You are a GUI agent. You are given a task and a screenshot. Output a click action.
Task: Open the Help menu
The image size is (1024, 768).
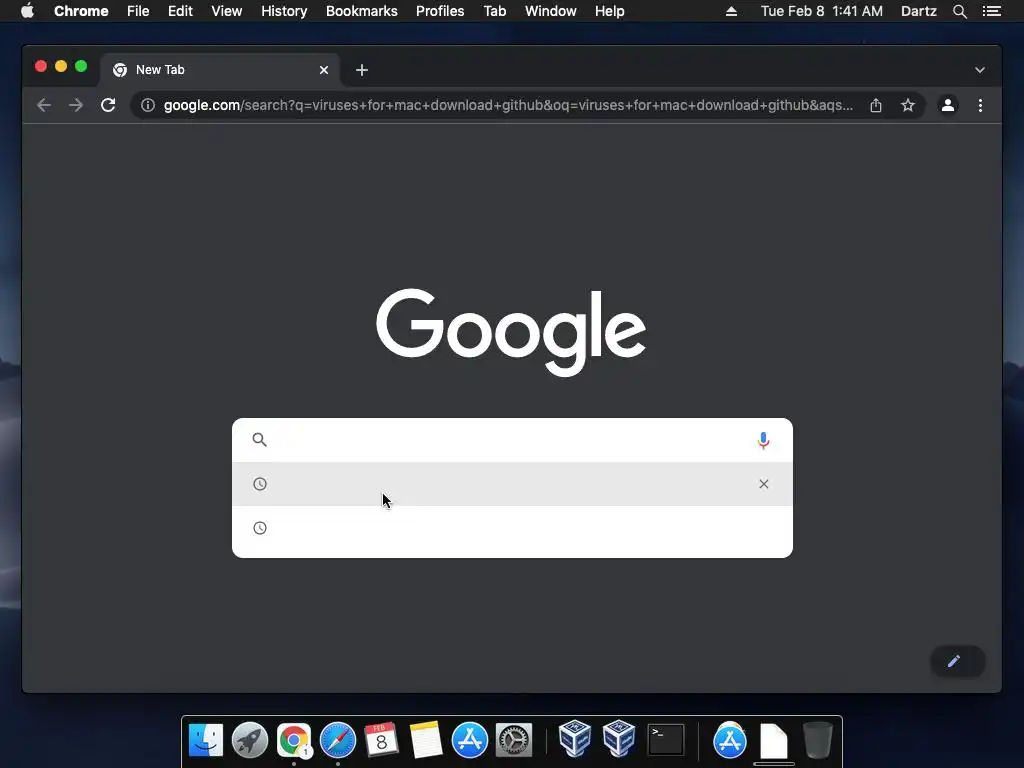pos(609,11)
